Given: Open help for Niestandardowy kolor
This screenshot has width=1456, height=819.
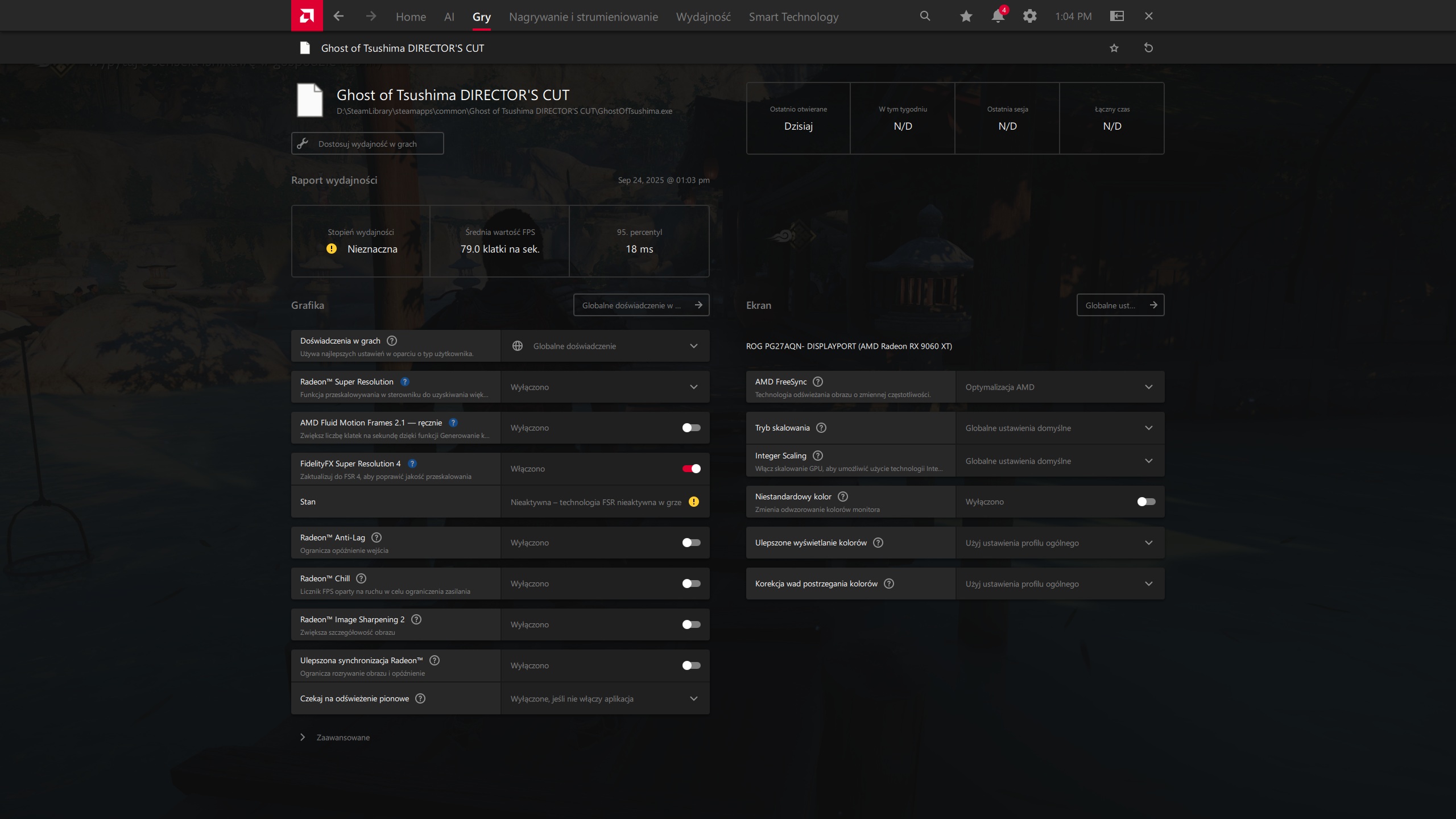Looking at the screenshot, I should [x=843, y=497].
